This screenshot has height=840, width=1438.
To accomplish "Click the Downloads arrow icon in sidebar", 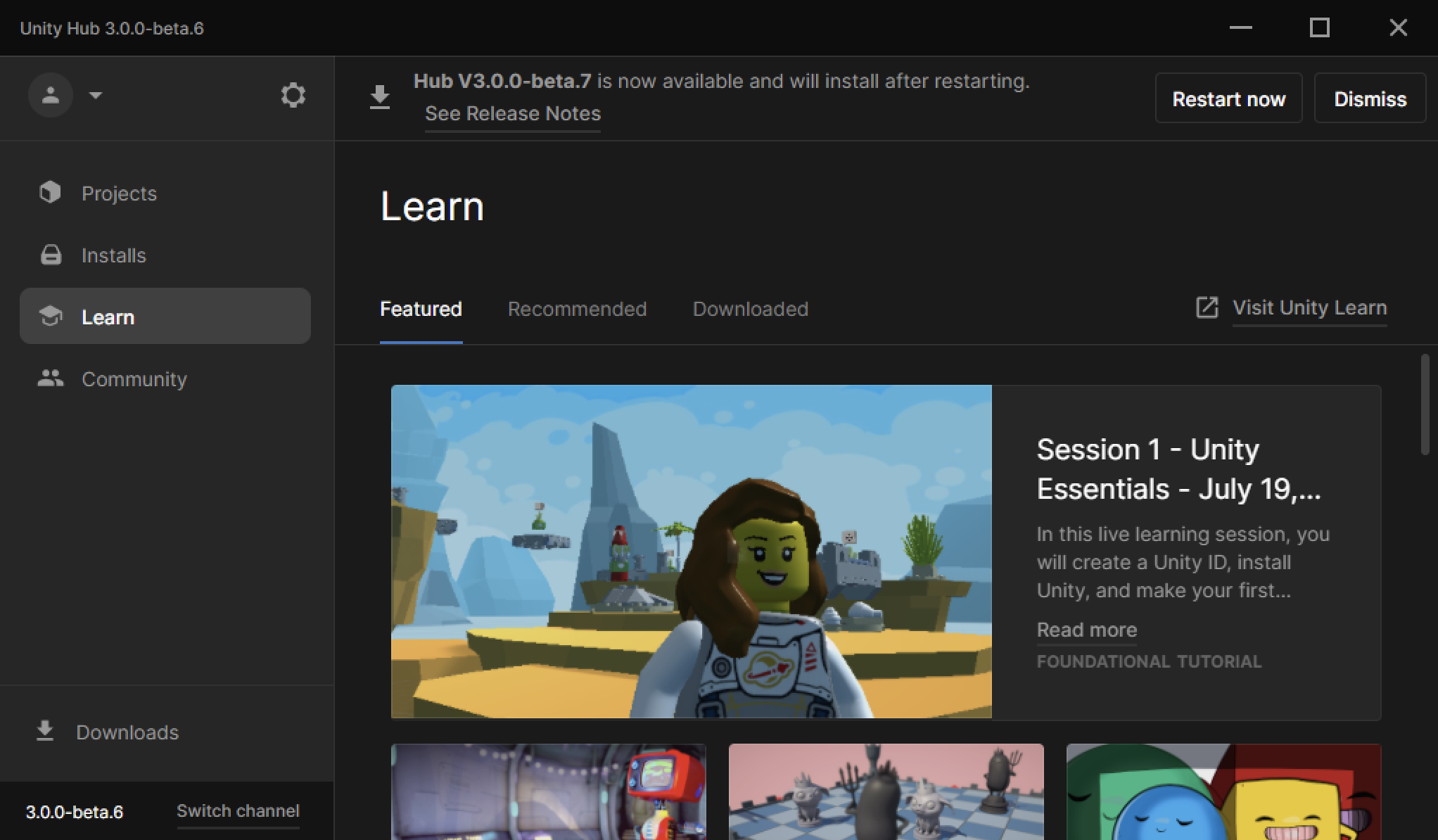I will coord(45,732).
